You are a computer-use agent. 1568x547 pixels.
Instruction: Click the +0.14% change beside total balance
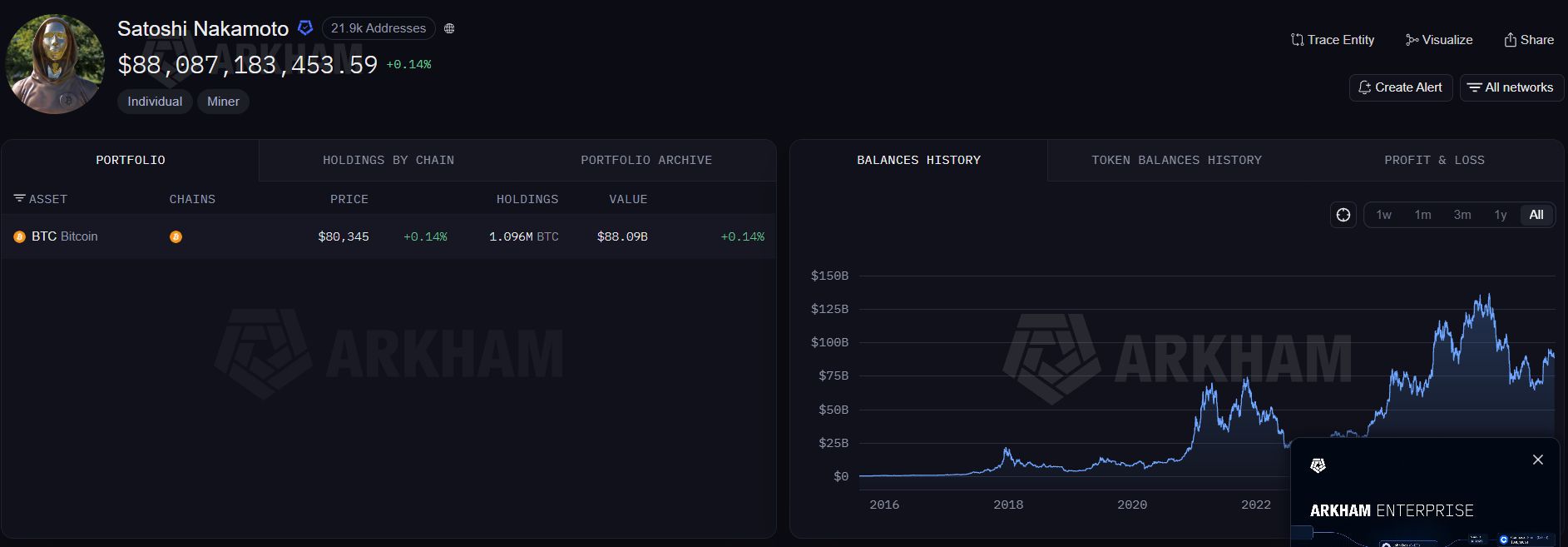[x=408, y=64]
